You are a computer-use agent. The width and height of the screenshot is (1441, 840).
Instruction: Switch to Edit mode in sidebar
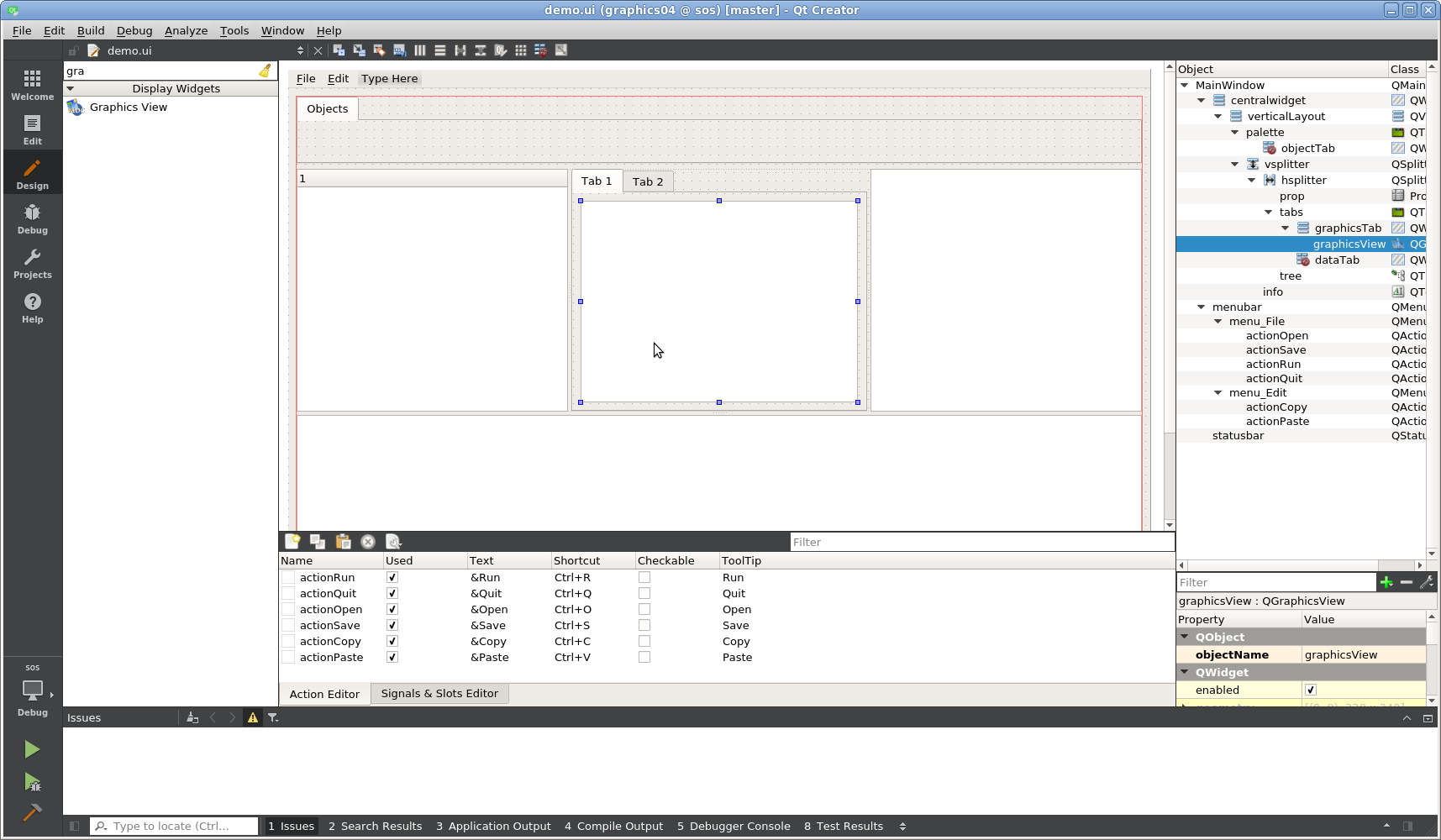click(x=33, y=129)
